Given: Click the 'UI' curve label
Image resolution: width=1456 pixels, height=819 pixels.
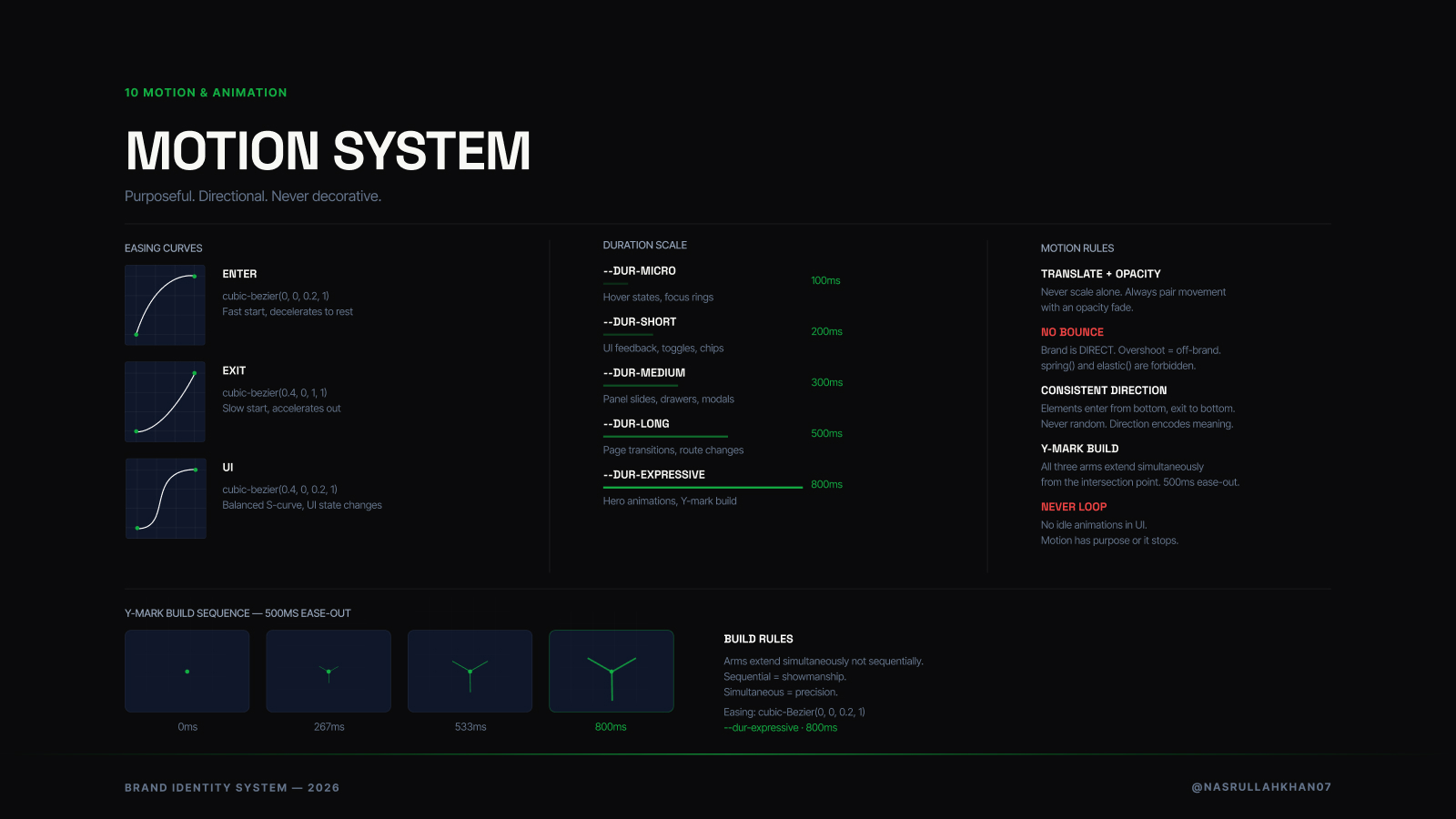Looking at the screenshot, I should 227,467.
